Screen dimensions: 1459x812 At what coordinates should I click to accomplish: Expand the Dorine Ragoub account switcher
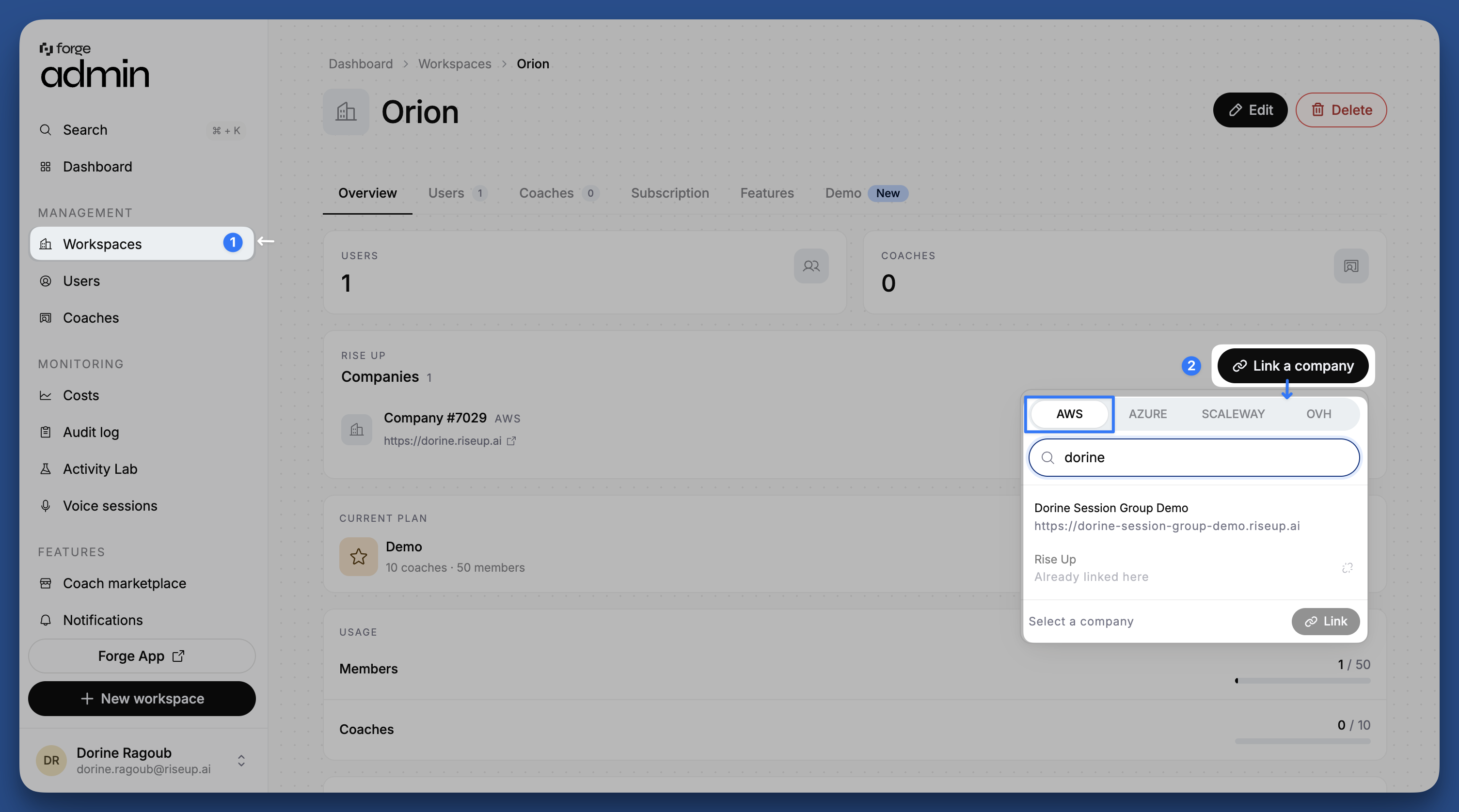pyautogui.click(x=241, y=761)
